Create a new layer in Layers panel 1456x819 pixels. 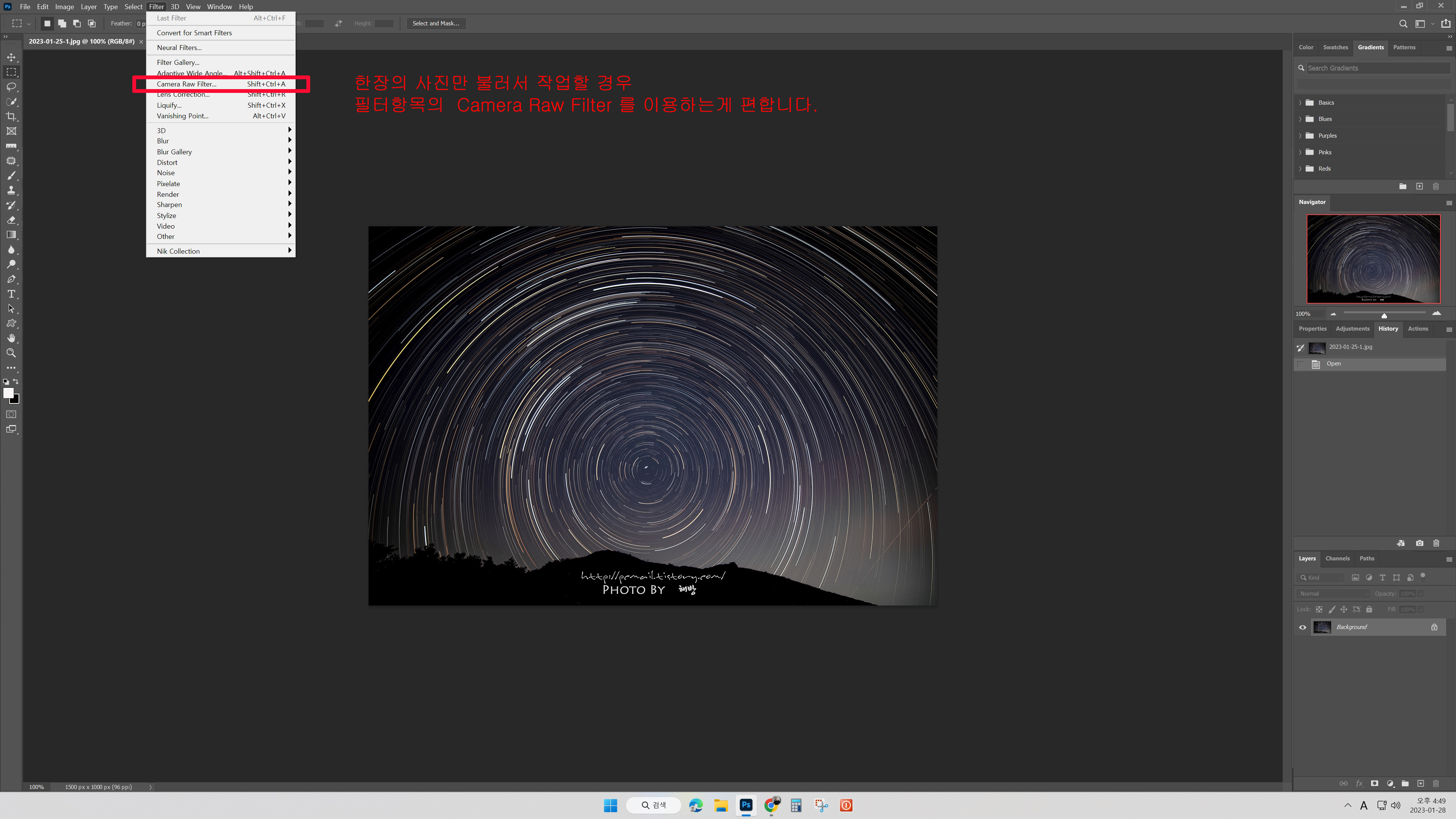tap(1420, 783)
